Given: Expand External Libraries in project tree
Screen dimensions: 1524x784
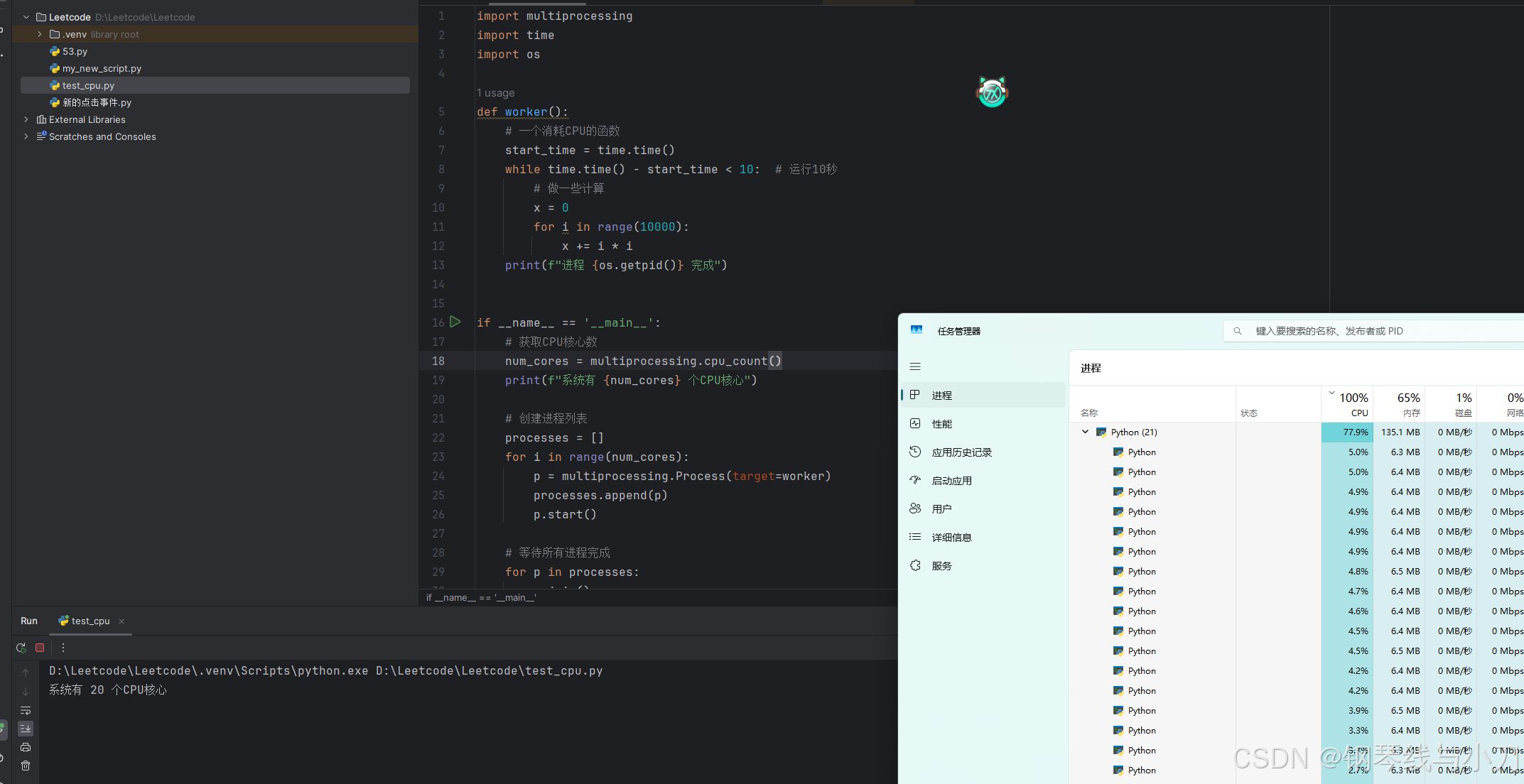Looking at the screenshot, I should click(26, 119).
